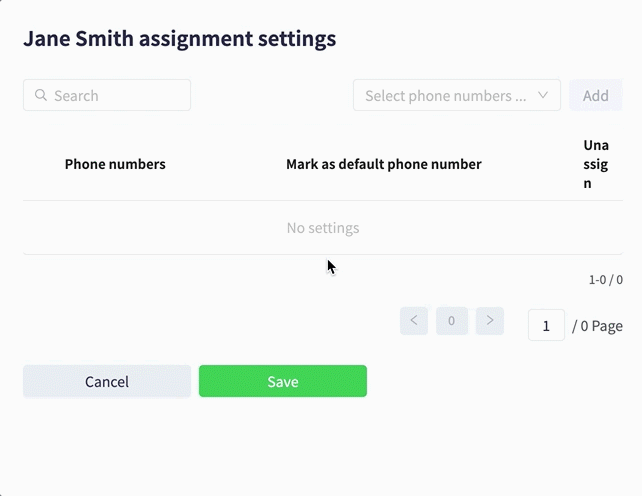Click the magnifier icon in Search box
642x496 pixels.
pyautogui.click(x=41, y=95)
